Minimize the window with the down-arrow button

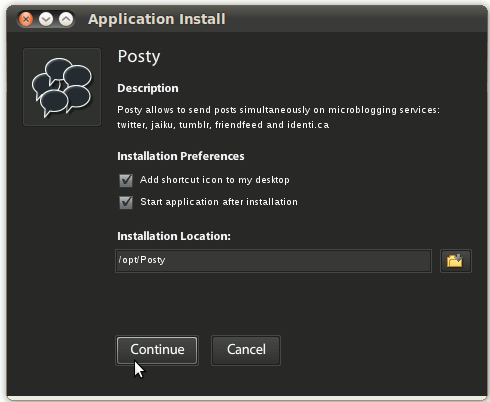point(46,19)
